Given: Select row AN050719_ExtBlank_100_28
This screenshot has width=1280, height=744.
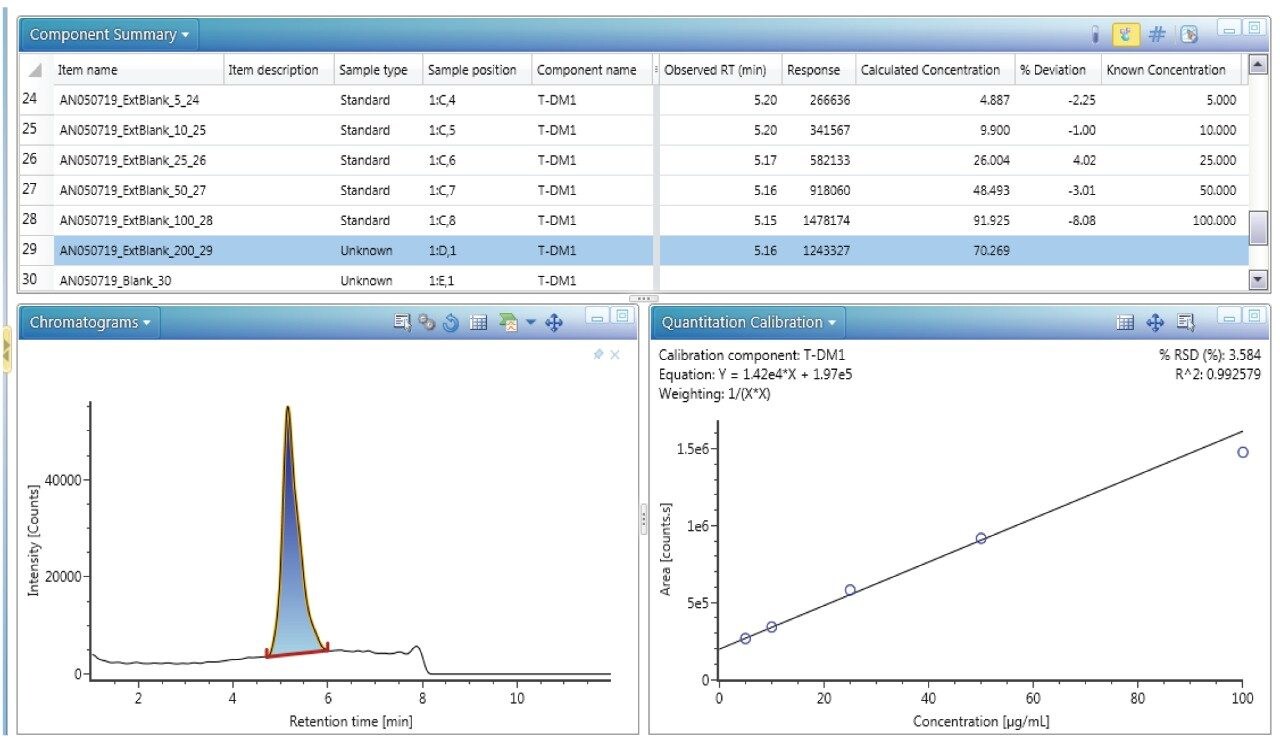Looking at the screenshot, I should [634, 220].
